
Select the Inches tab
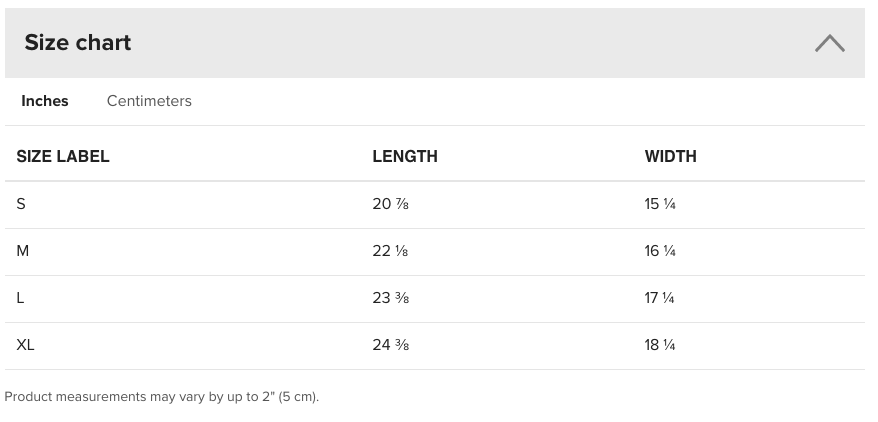coord(45,101)
